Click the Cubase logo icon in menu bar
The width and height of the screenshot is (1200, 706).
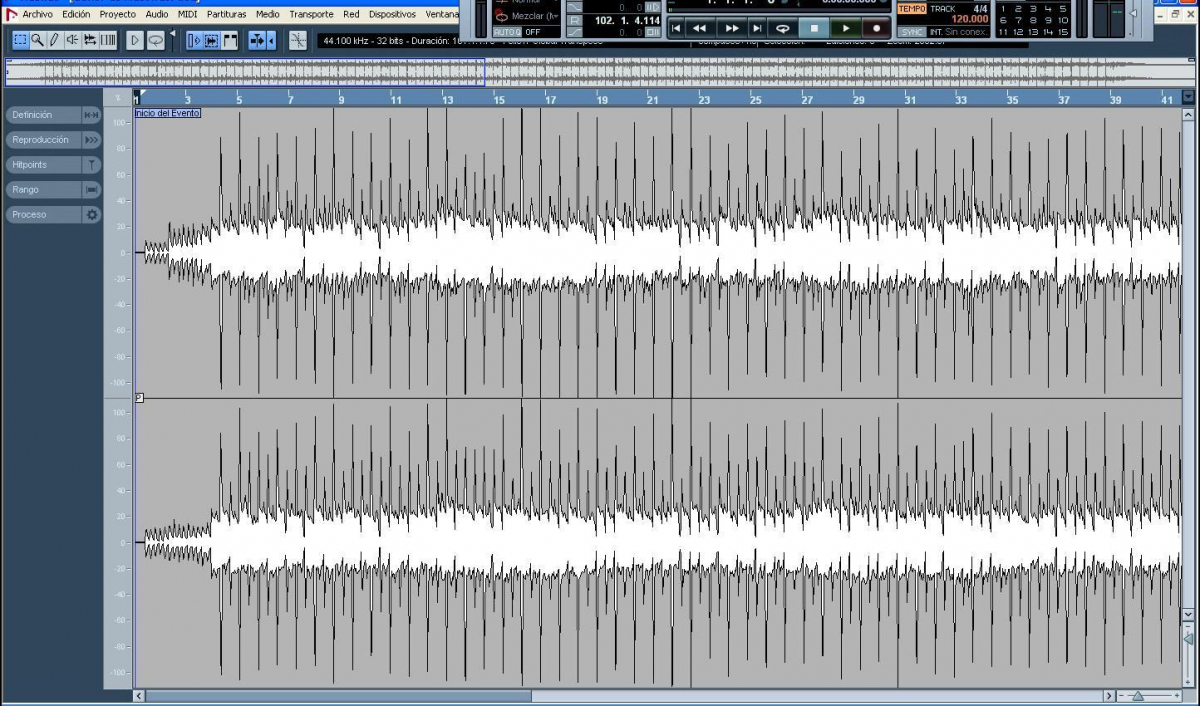coord(11,14)
